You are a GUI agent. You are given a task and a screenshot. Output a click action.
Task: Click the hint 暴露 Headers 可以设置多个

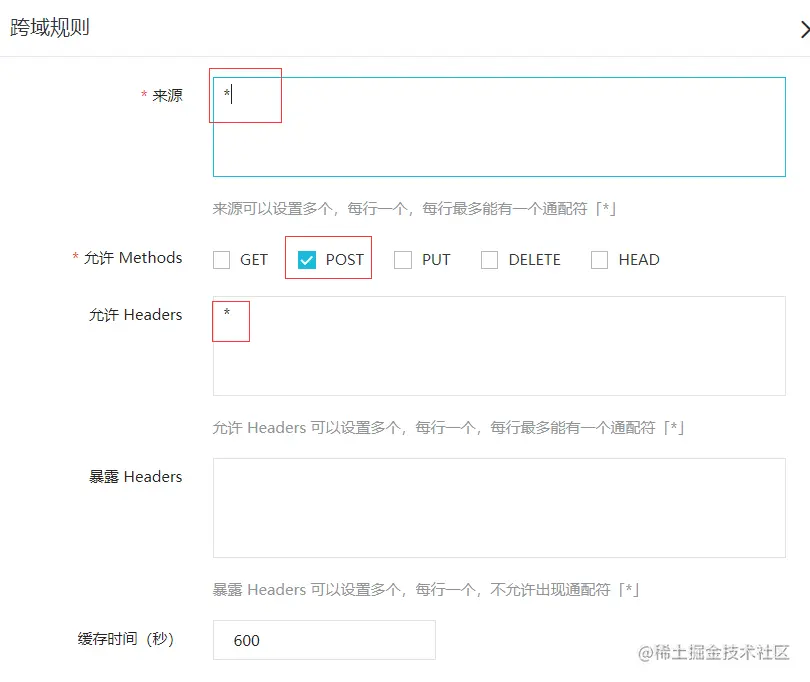[426, 590]
